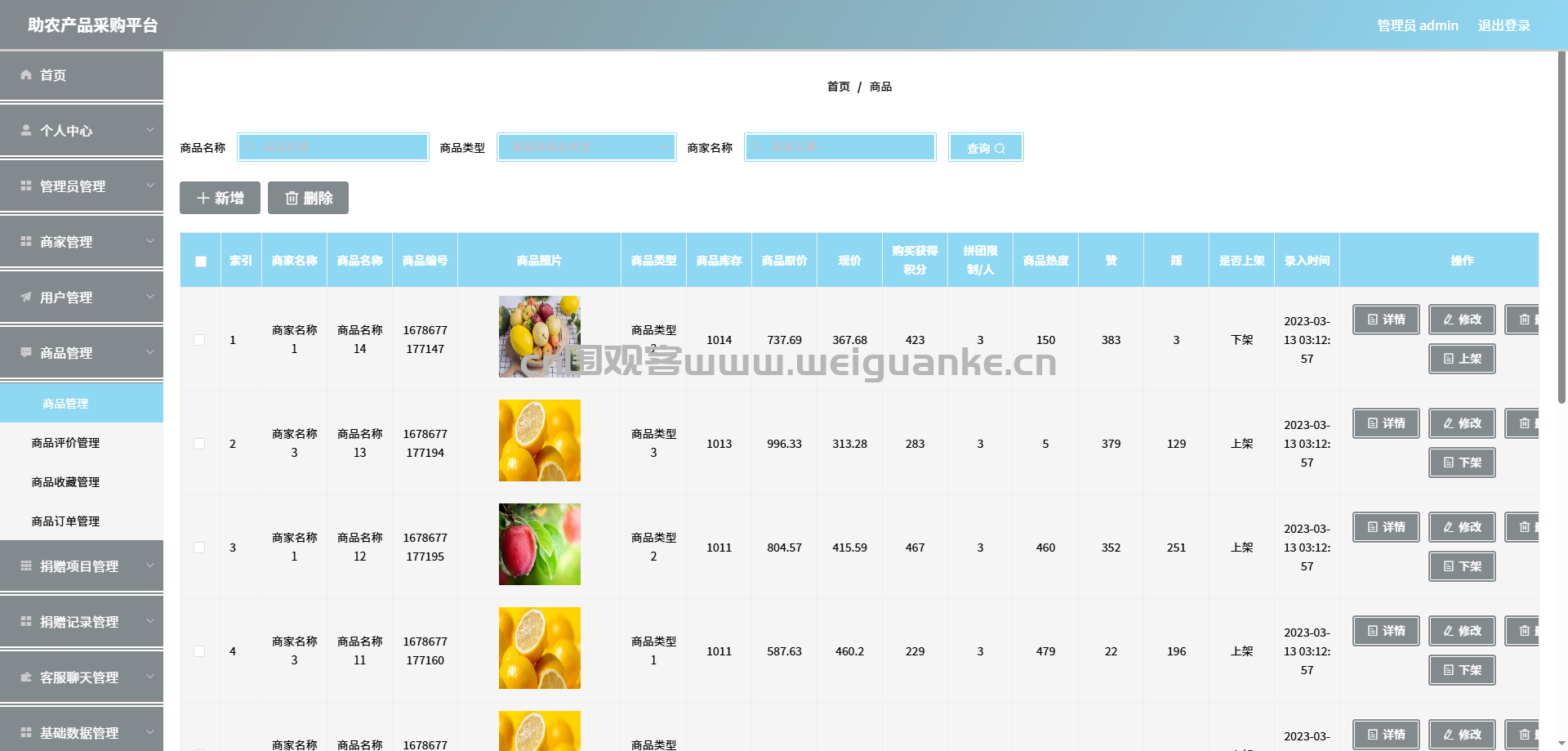
Task: Click the grid icon beside 商家管理
Action: [x=26, y=241]
